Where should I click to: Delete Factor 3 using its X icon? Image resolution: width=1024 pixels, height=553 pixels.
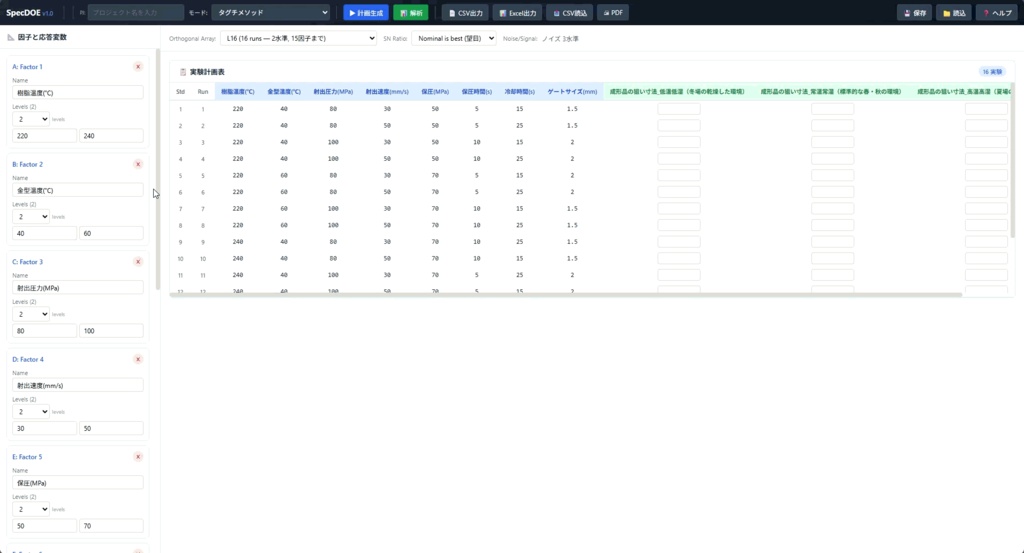(138, 262)
